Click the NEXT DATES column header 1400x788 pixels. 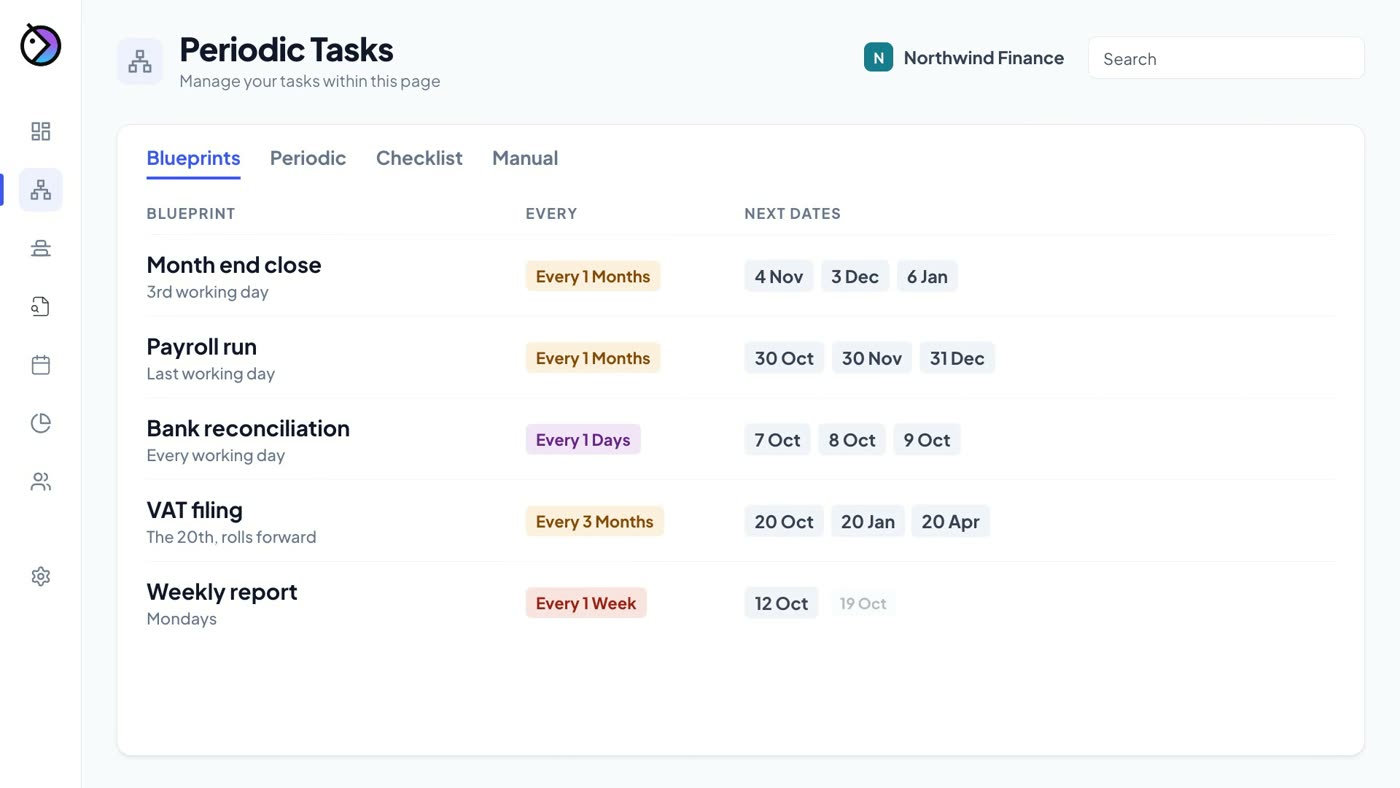coord(793,213)
